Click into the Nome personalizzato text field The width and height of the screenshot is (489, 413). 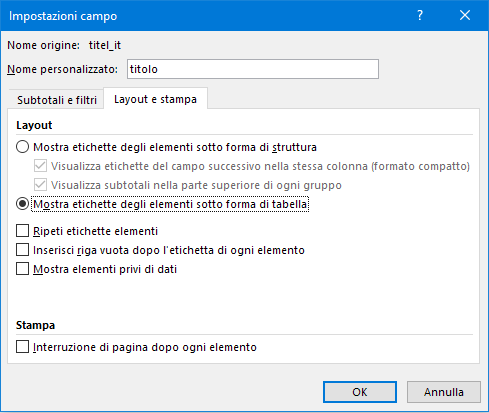click(253, 69)
